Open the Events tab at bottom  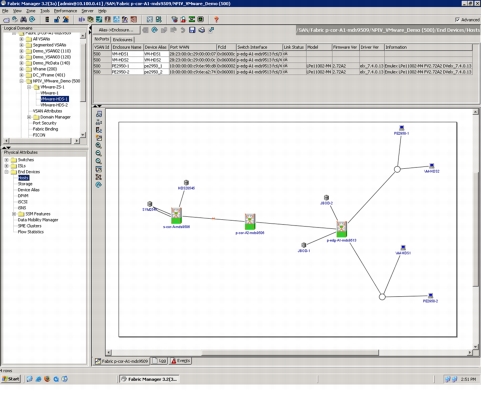(180, 361)
